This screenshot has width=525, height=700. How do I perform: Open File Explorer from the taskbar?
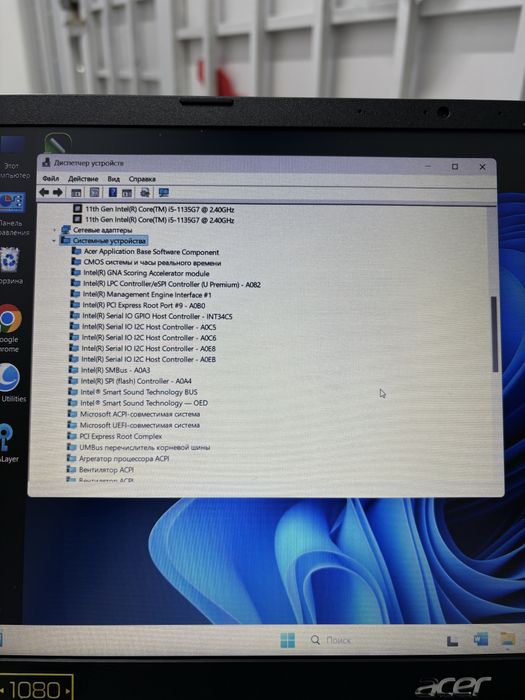click(x=507, y=640)
